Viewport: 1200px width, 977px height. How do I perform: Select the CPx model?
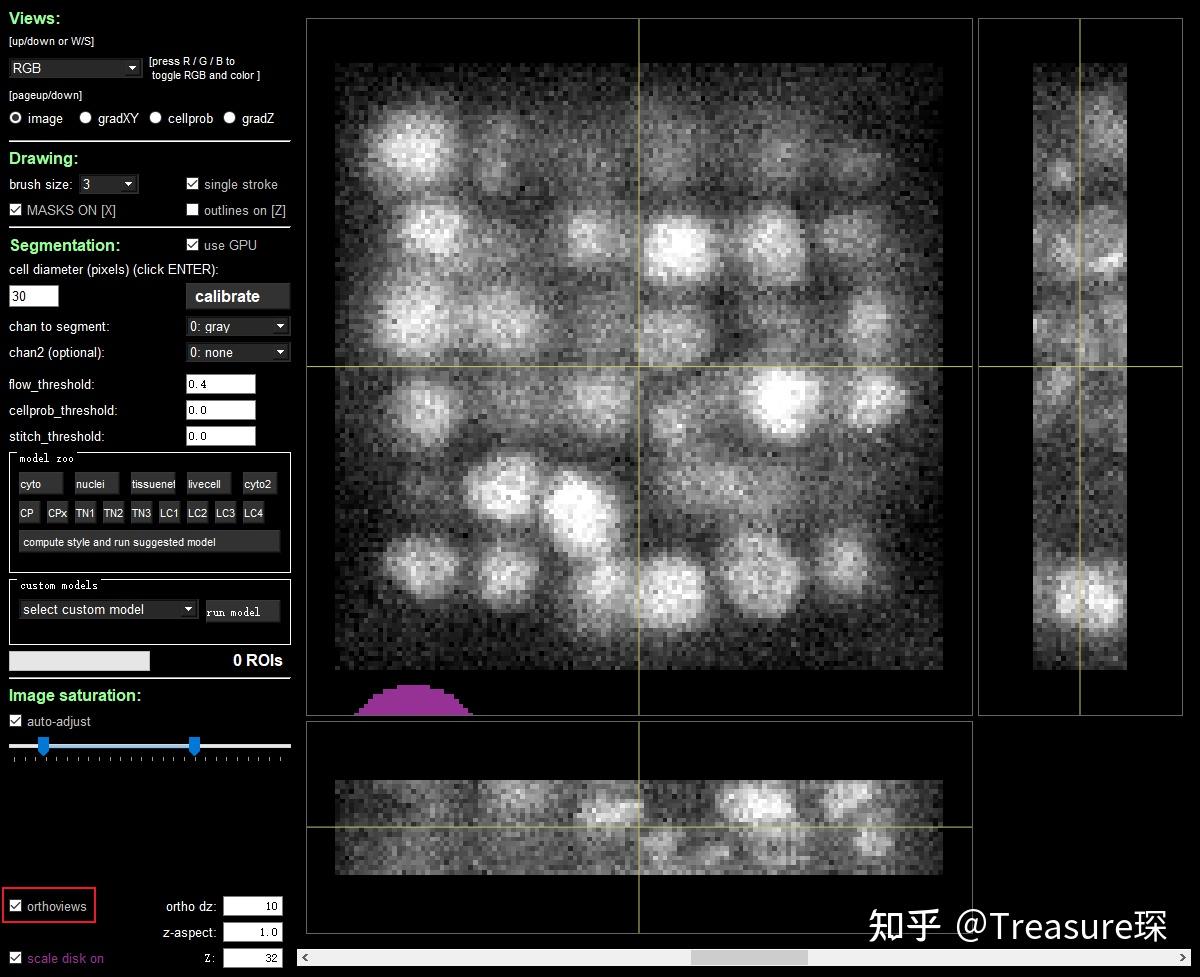tap(57, 512)
